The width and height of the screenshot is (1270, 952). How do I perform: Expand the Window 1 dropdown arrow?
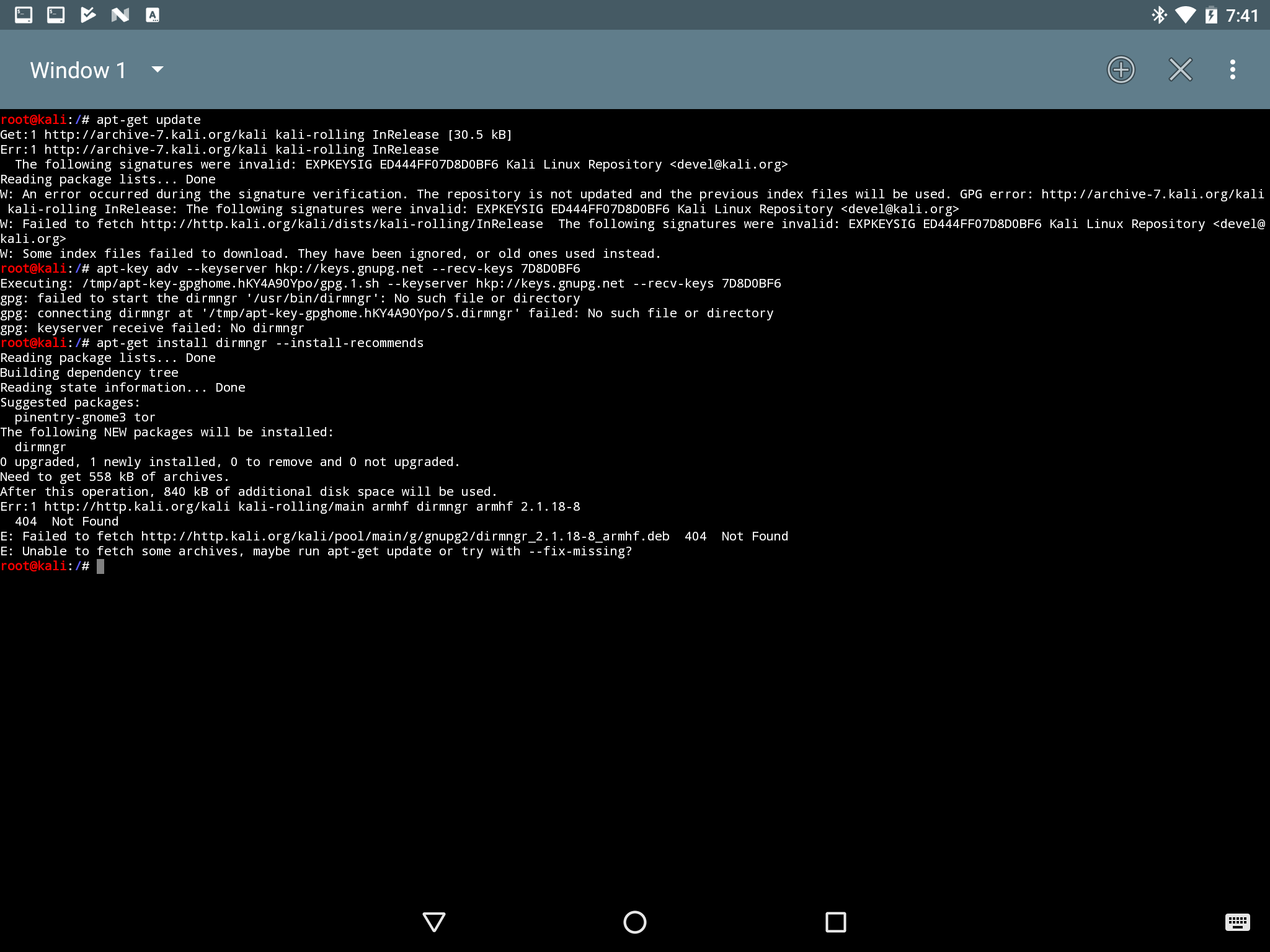tap(158, 69)
